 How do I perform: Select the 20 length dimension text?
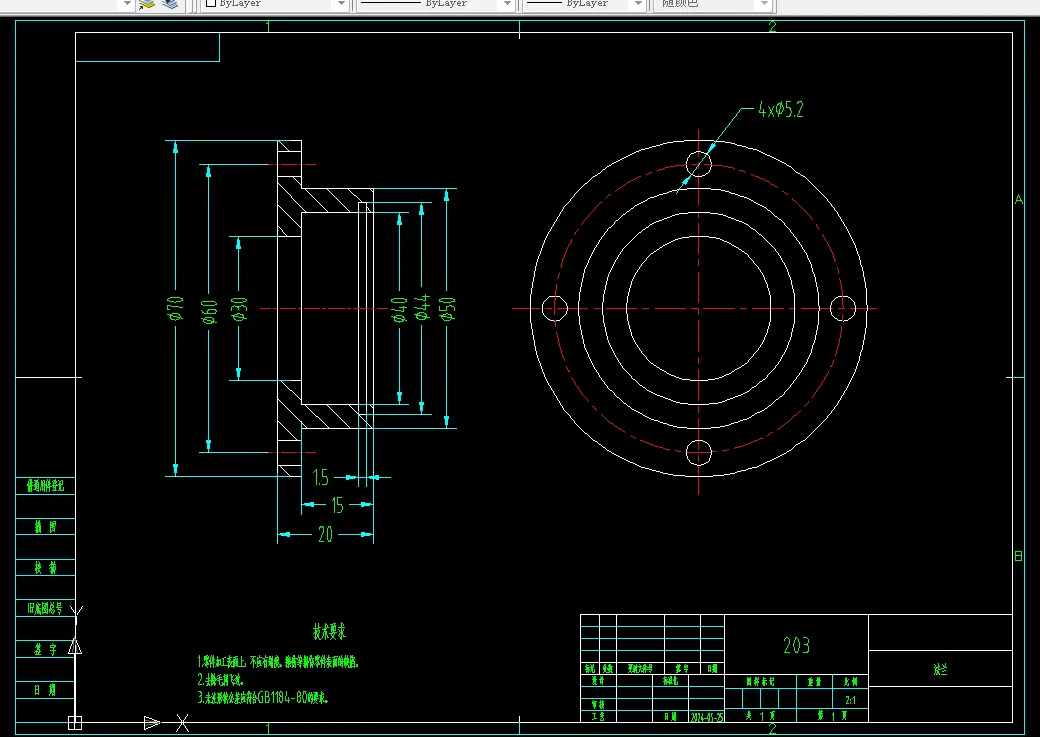(x=325, y=534)
